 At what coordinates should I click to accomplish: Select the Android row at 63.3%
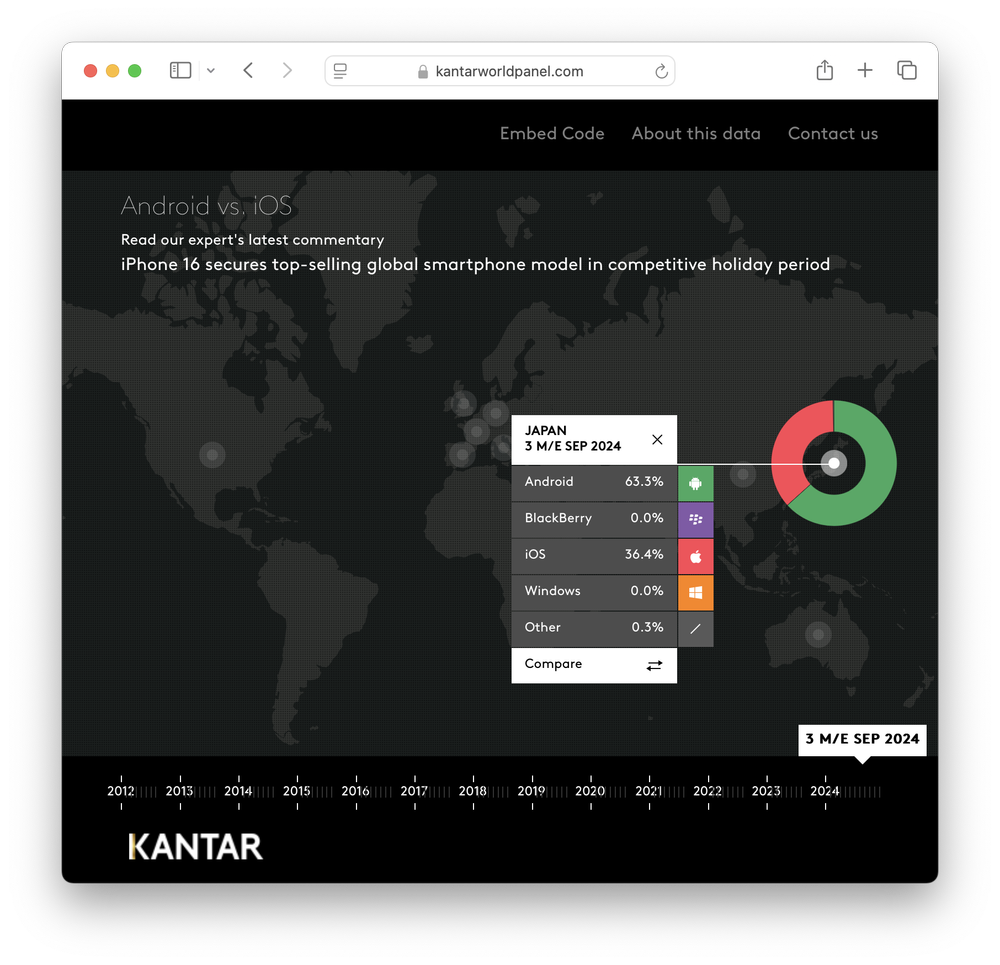pos(594,482)
